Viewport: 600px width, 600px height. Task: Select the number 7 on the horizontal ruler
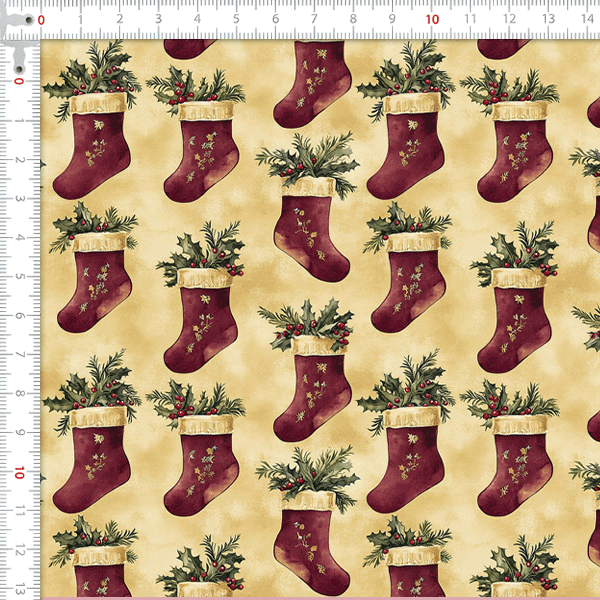pyautogui.click(x=314, y=19)
